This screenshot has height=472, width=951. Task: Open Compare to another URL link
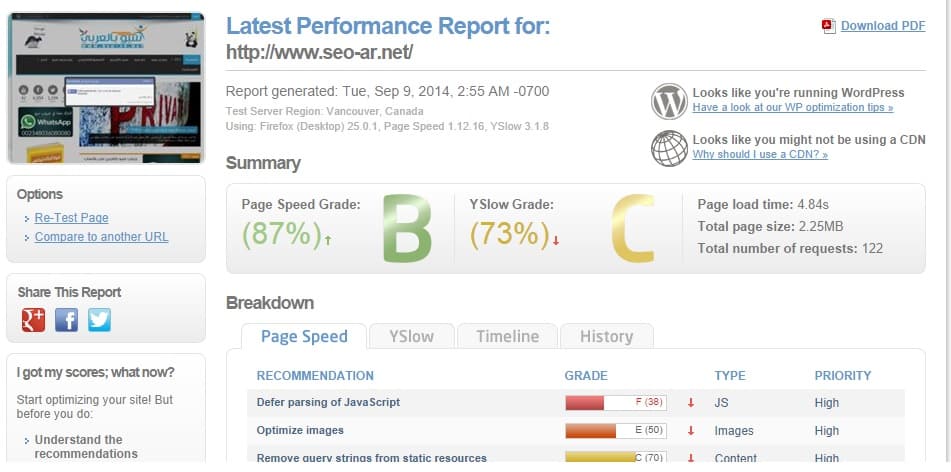point(101,237)
